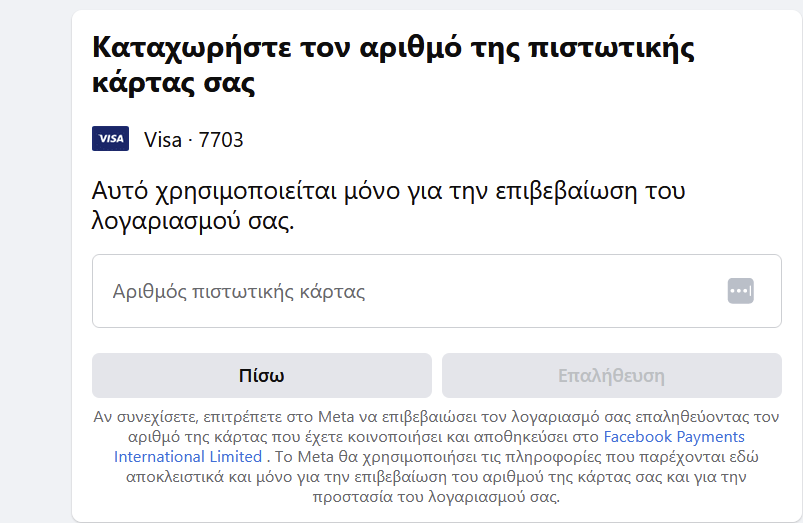Click the last disclaimer line προστασία του λογαριασμού σας
The width and height of the screenshot is (803, 523).
click(436, 496)
